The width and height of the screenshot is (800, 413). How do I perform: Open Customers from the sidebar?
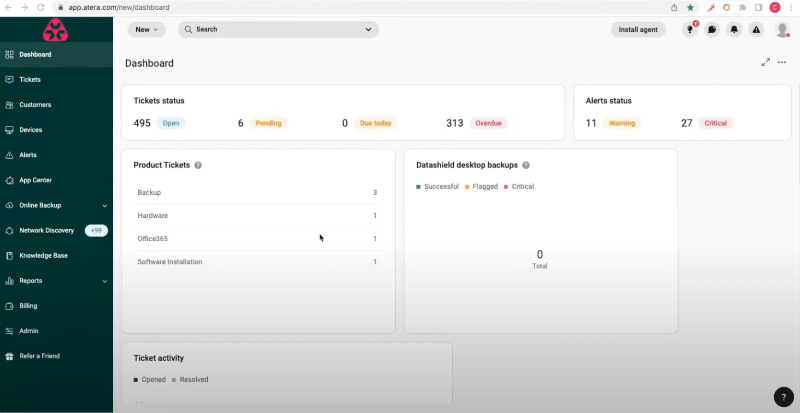click(x=56, y=105)
